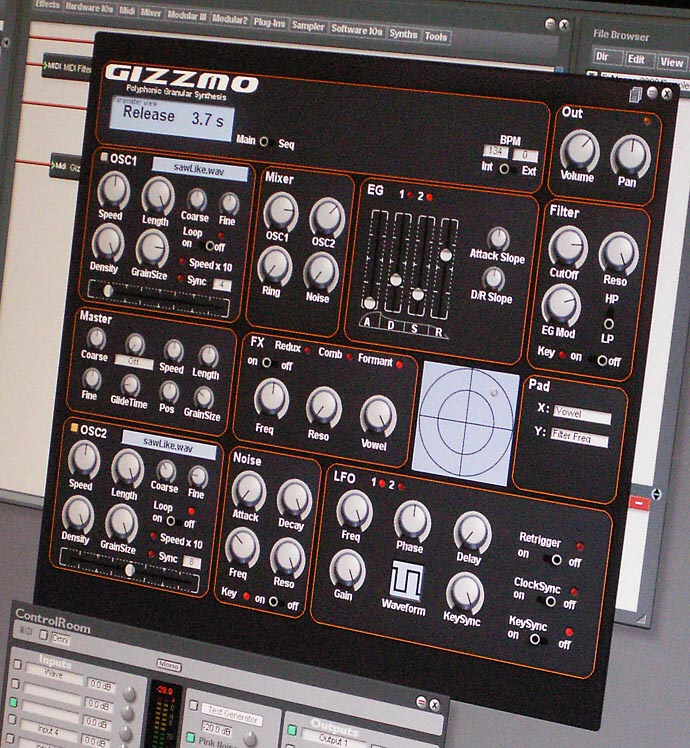Switch Filter HP/LP mode toggle
Viewport: 690px width, 748px height.
click(608, 319)
